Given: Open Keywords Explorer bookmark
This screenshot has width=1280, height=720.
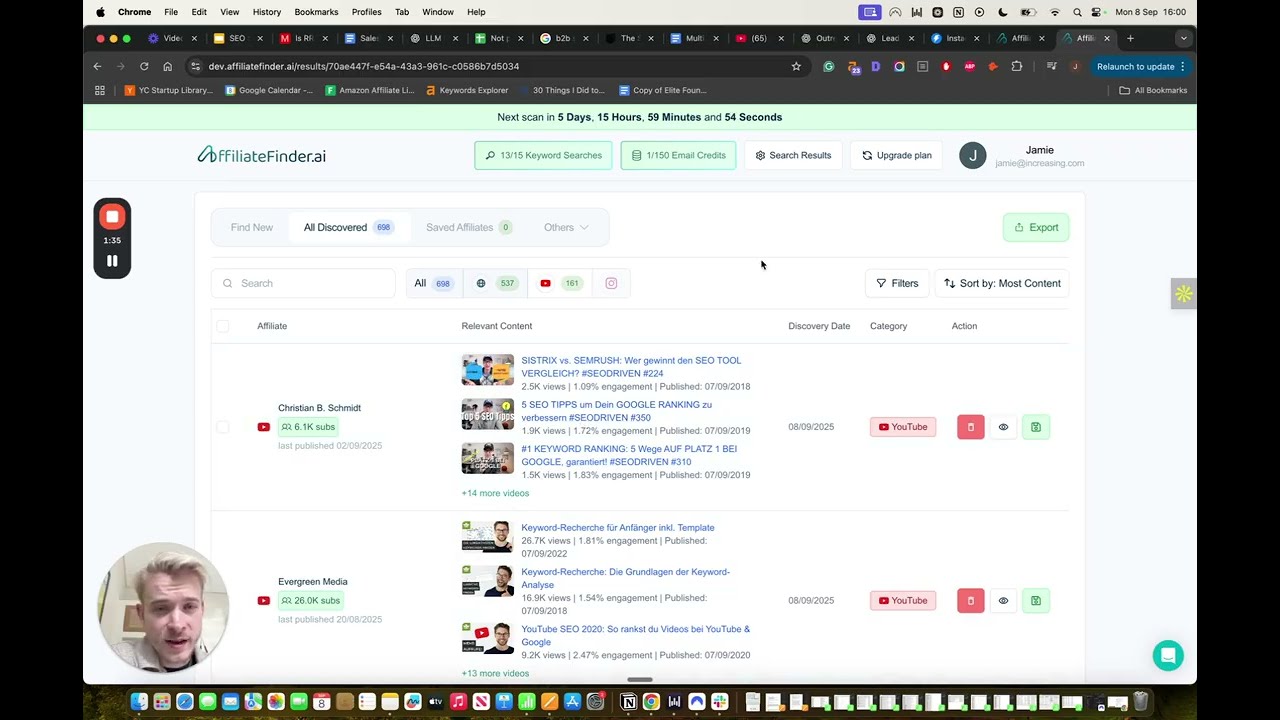Looking at the screenshot, I should click(467, 90).
